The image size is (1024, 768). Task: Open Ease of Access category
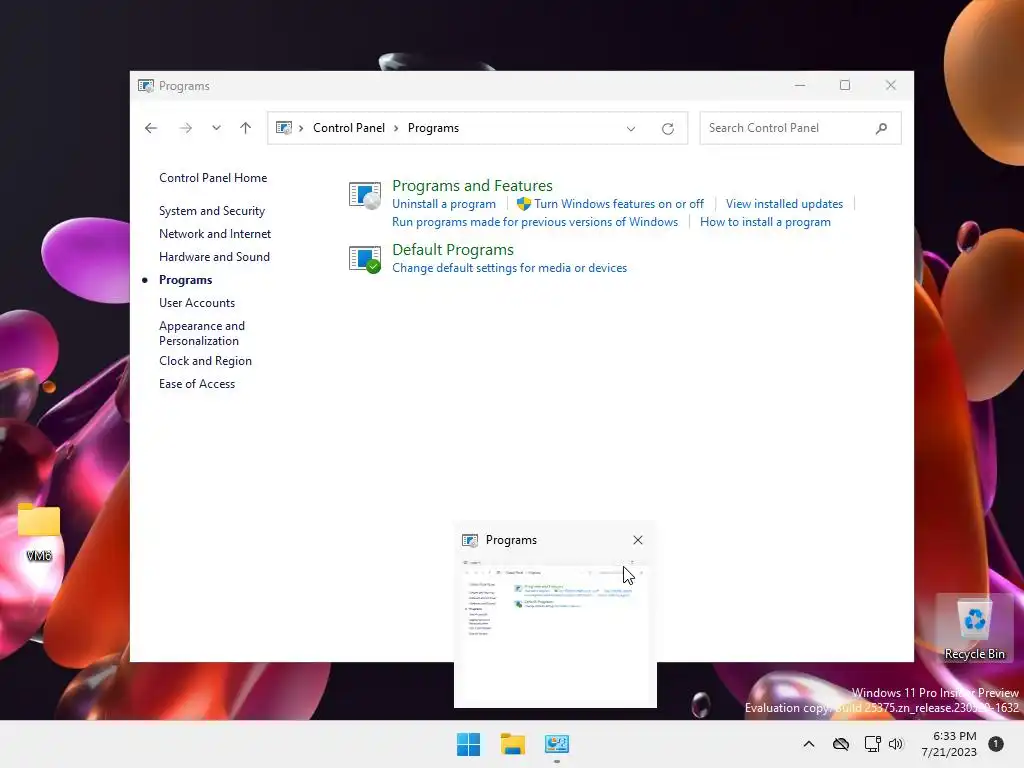[197, 384]
